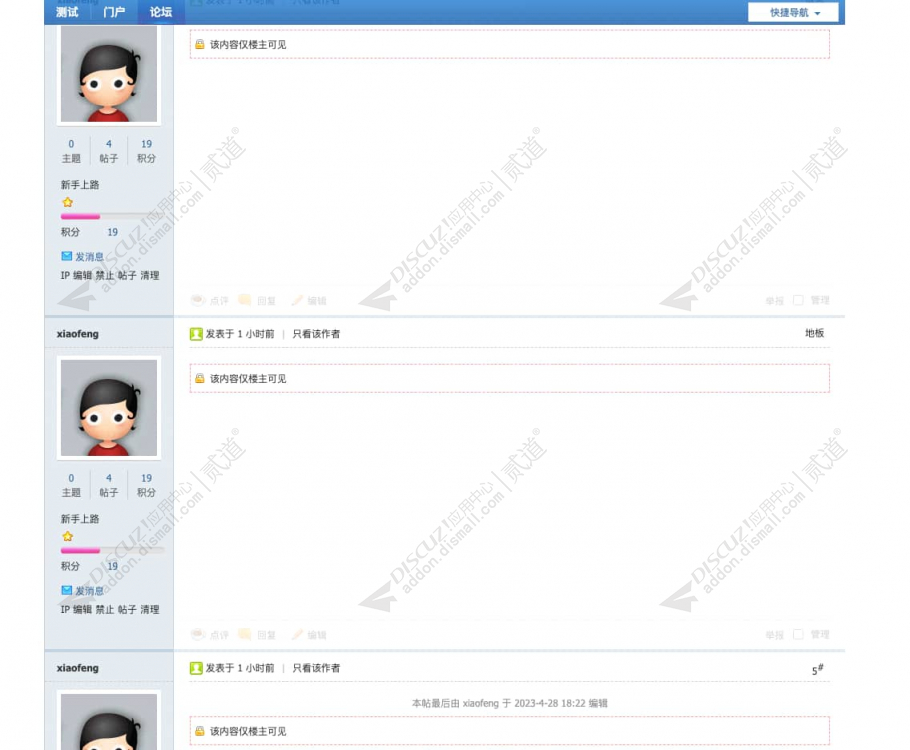Click 清理 in the topmost post sidebar
Image resolution: width=910 pixels, height=750 pixels.
(150, 276)
